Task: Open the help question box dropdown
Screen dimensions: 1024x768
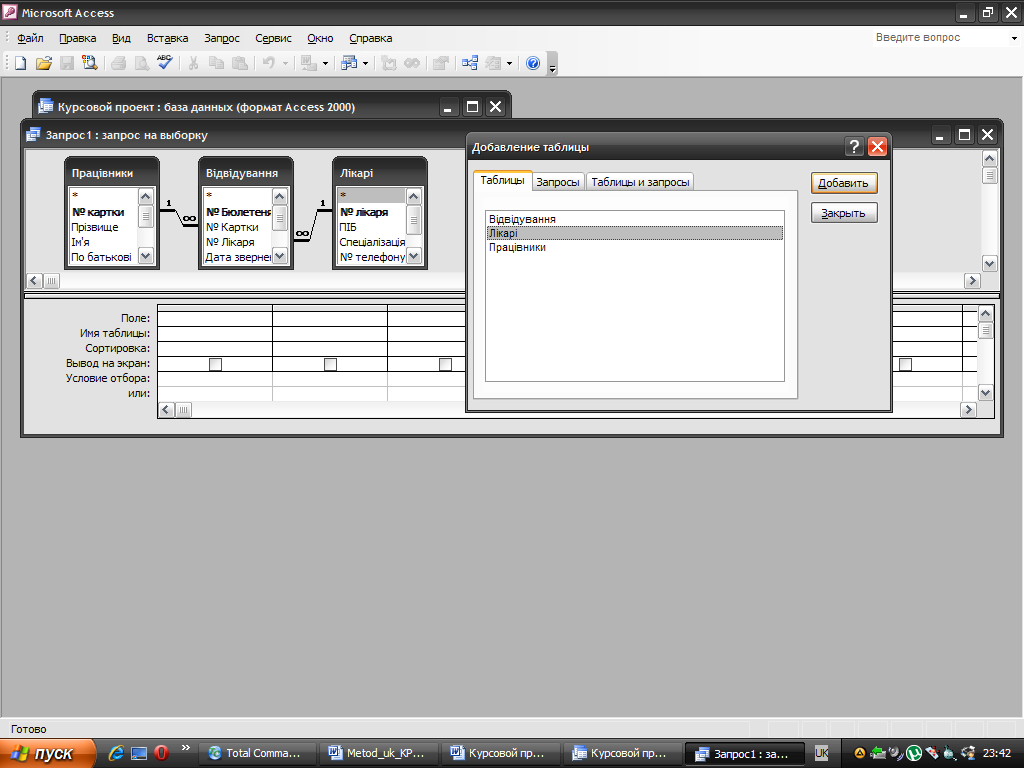Action: [1014, 38]
